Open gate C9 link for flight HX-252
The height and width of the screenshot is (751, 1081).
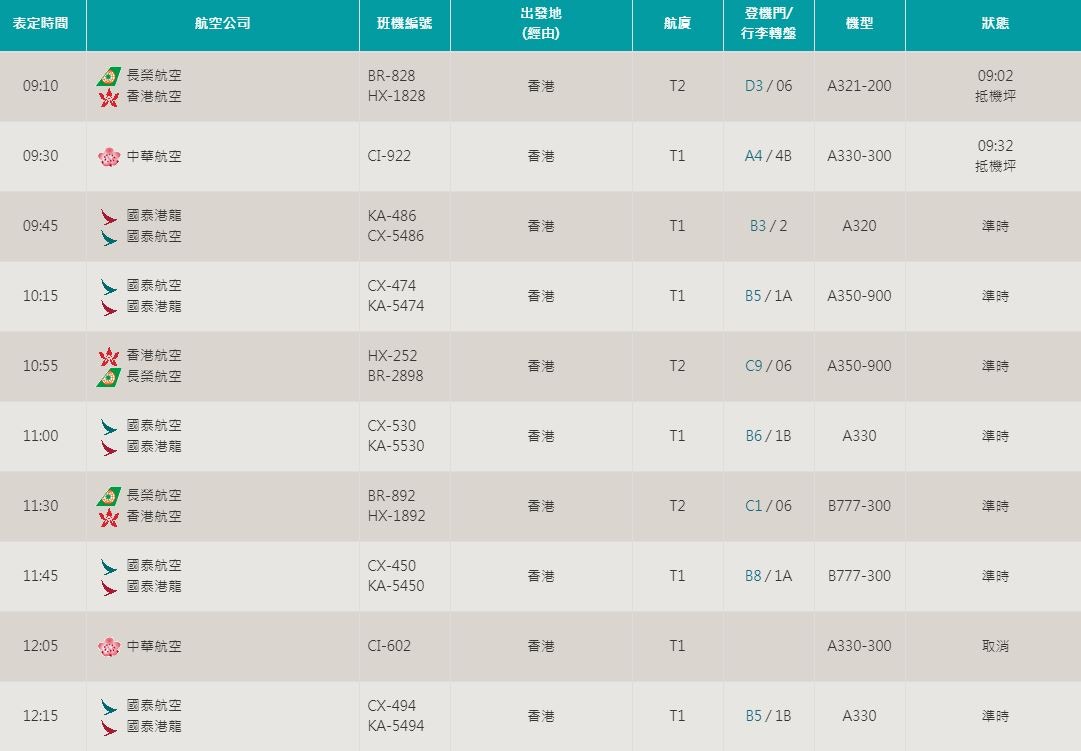tap(753, 366)
